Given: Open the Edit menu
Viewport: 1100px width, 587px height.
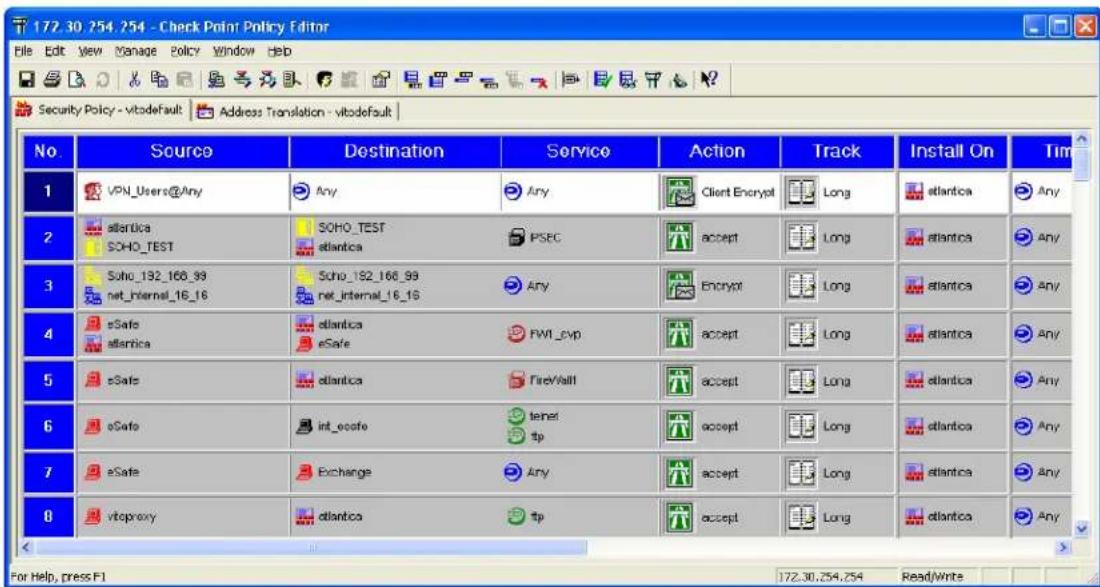Looking at the screenshot, I should [53, 51].
